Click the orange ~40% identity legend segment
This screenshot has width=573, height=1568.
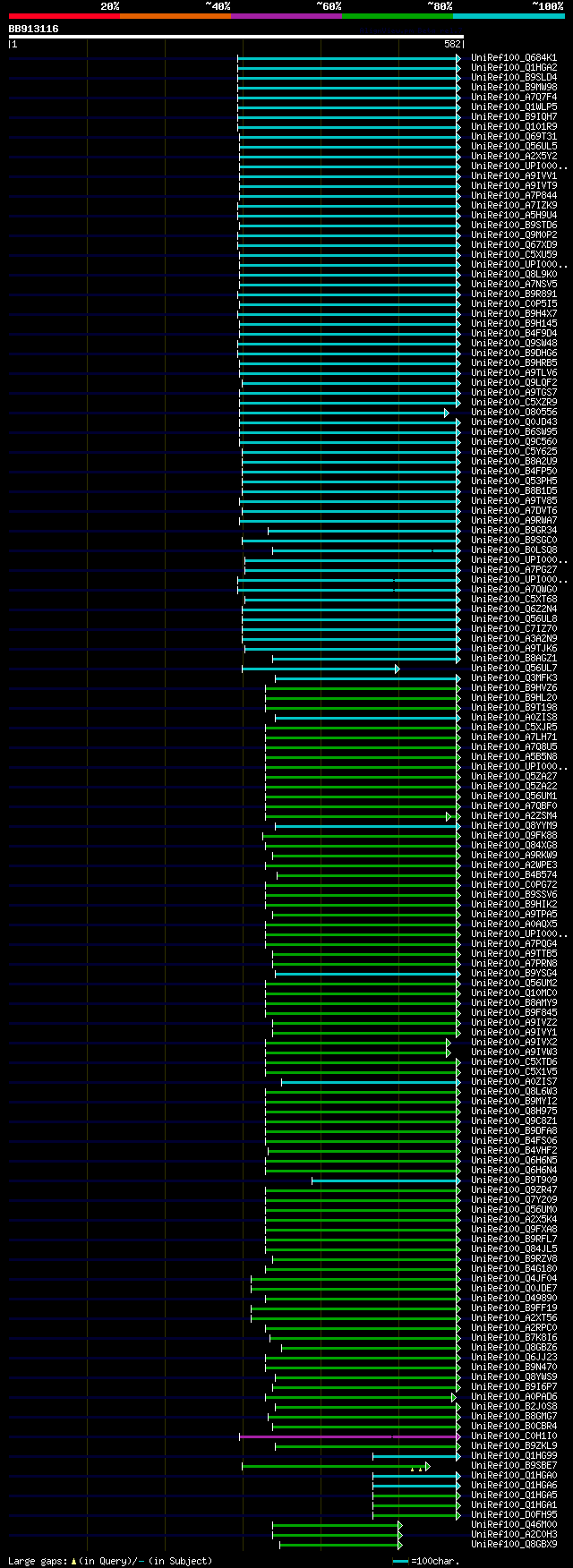(x=175, y=16)
